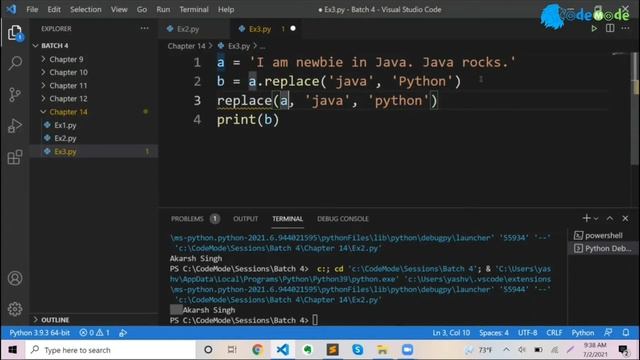Viewport: 640px width, 360px height.
Task: Open the Terminal menu
Action: tap(194, 9)
